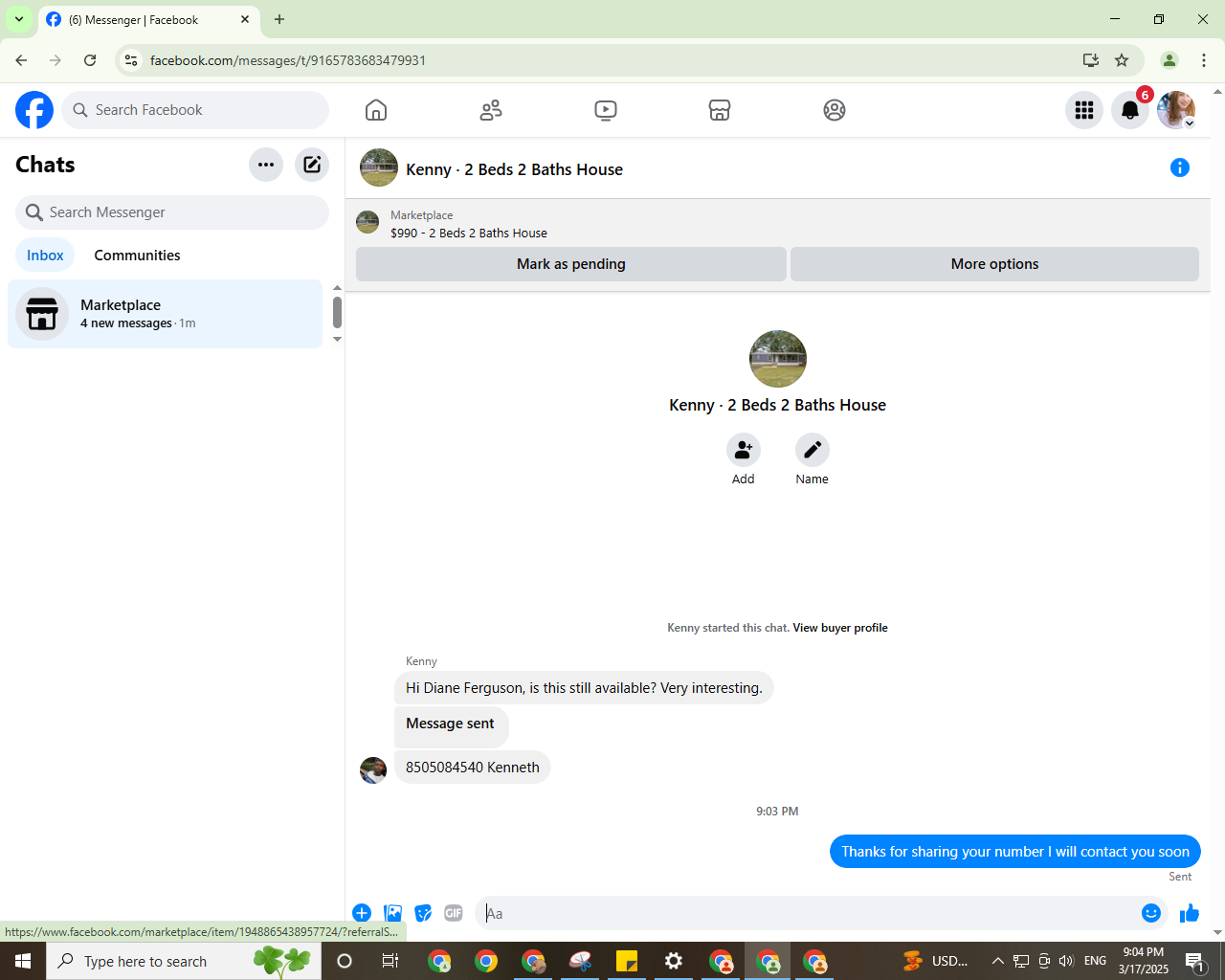Click the chat list scroll up arrow
The height and width of the screenshot is (980, 1225).
(x=337, y=288)
